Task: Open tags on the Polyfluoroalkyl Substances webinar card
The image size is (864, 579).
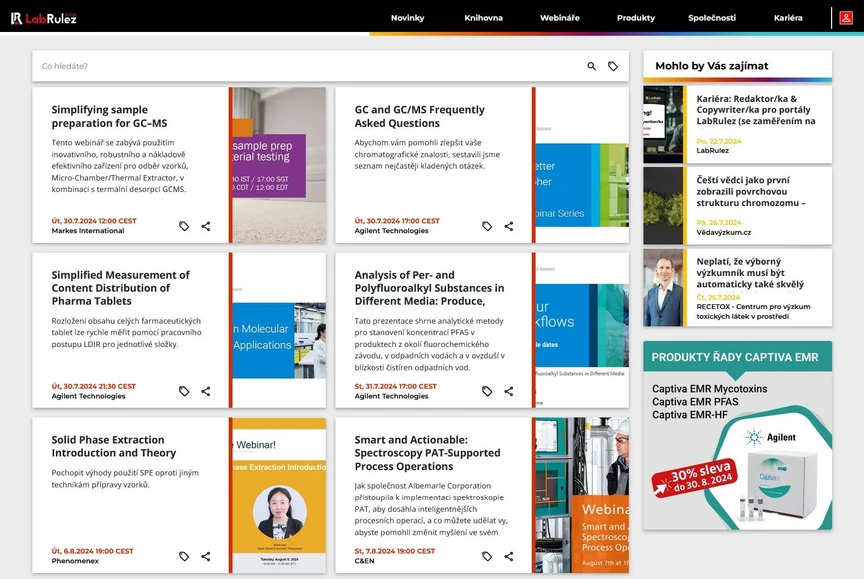Action: pyautogui.click(x=487, y=391)
